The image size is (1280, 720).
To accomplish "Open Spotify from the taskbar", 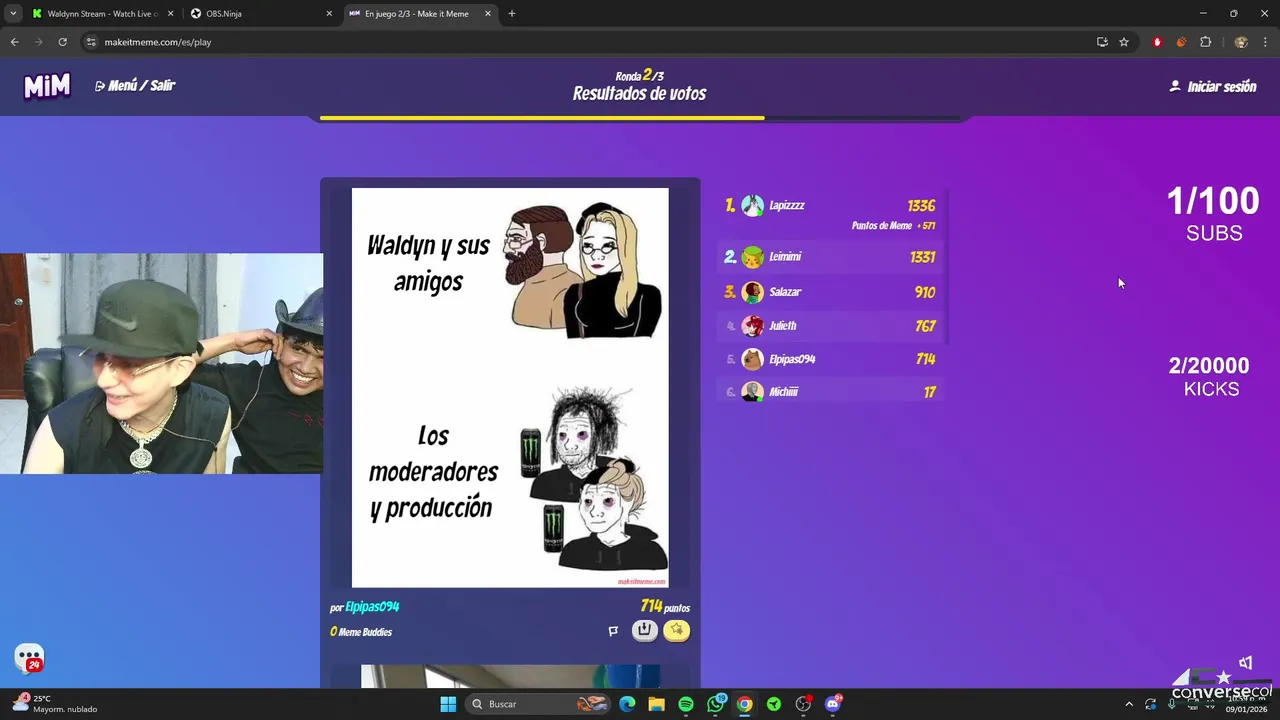I will coord(686,704).
